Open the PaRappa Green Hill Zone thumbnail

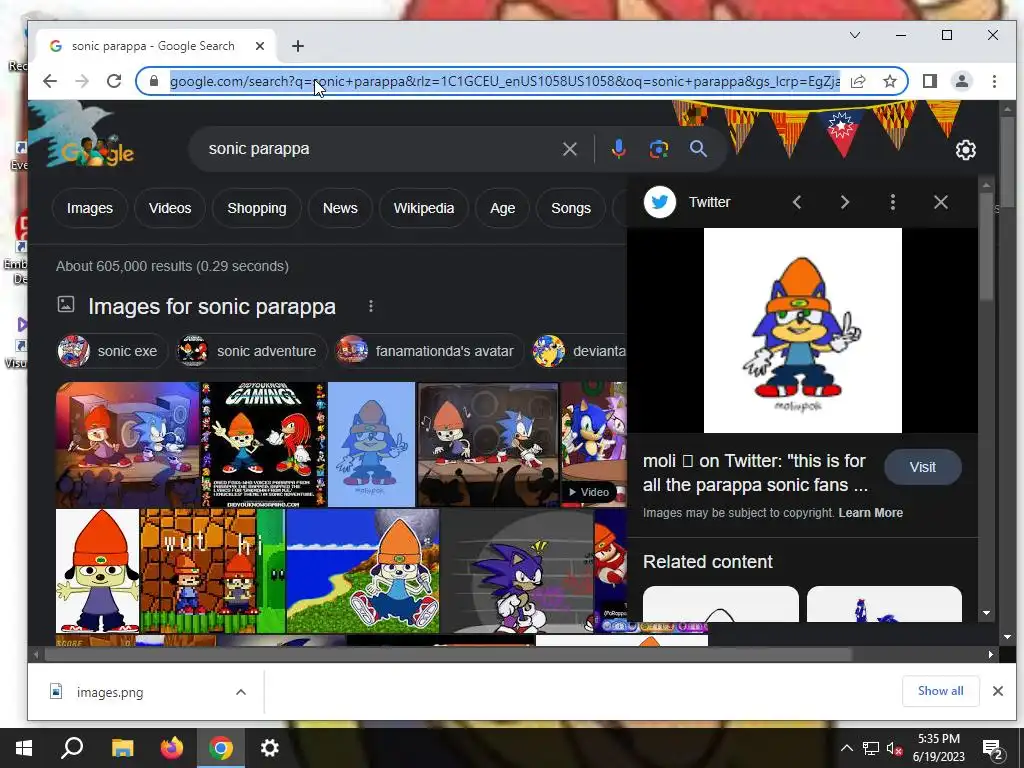363,571
